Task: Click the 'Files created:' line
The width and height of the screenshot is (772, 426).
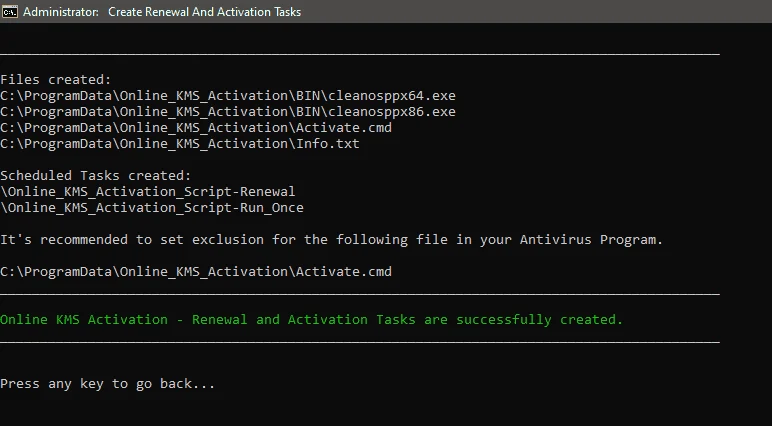Action: (56, 79)
